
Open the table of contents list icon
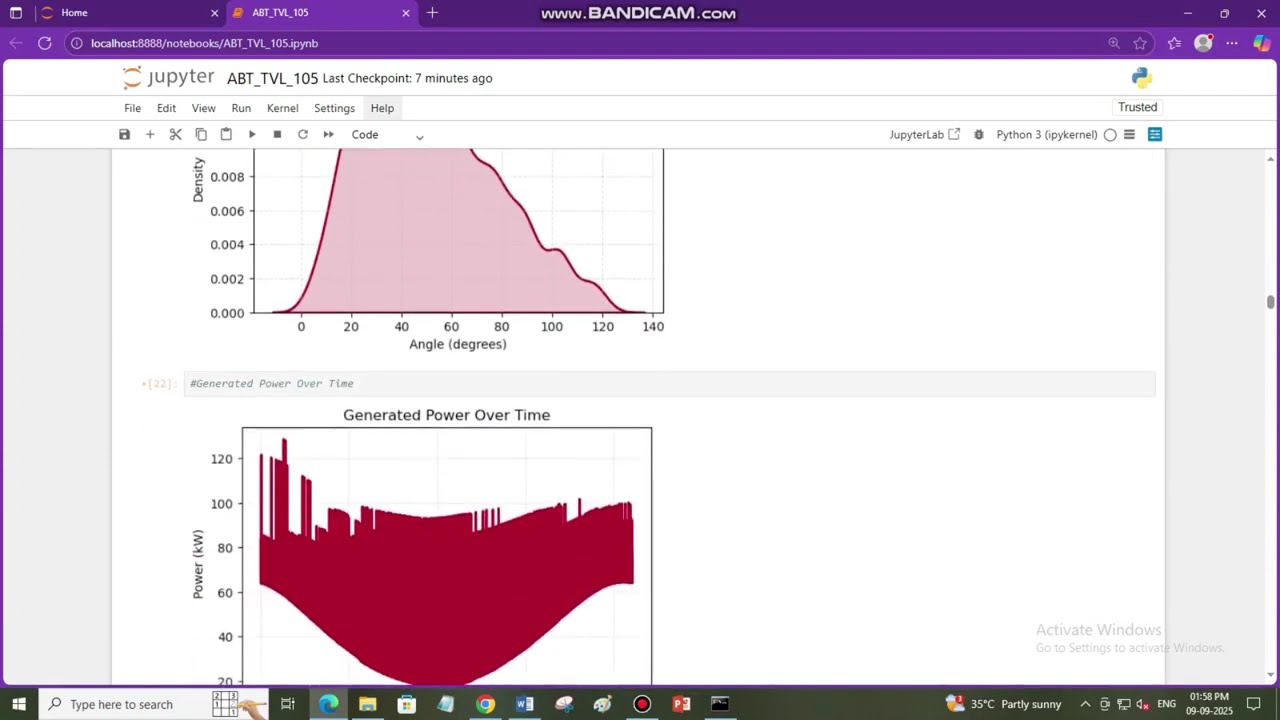point(1129,134)
